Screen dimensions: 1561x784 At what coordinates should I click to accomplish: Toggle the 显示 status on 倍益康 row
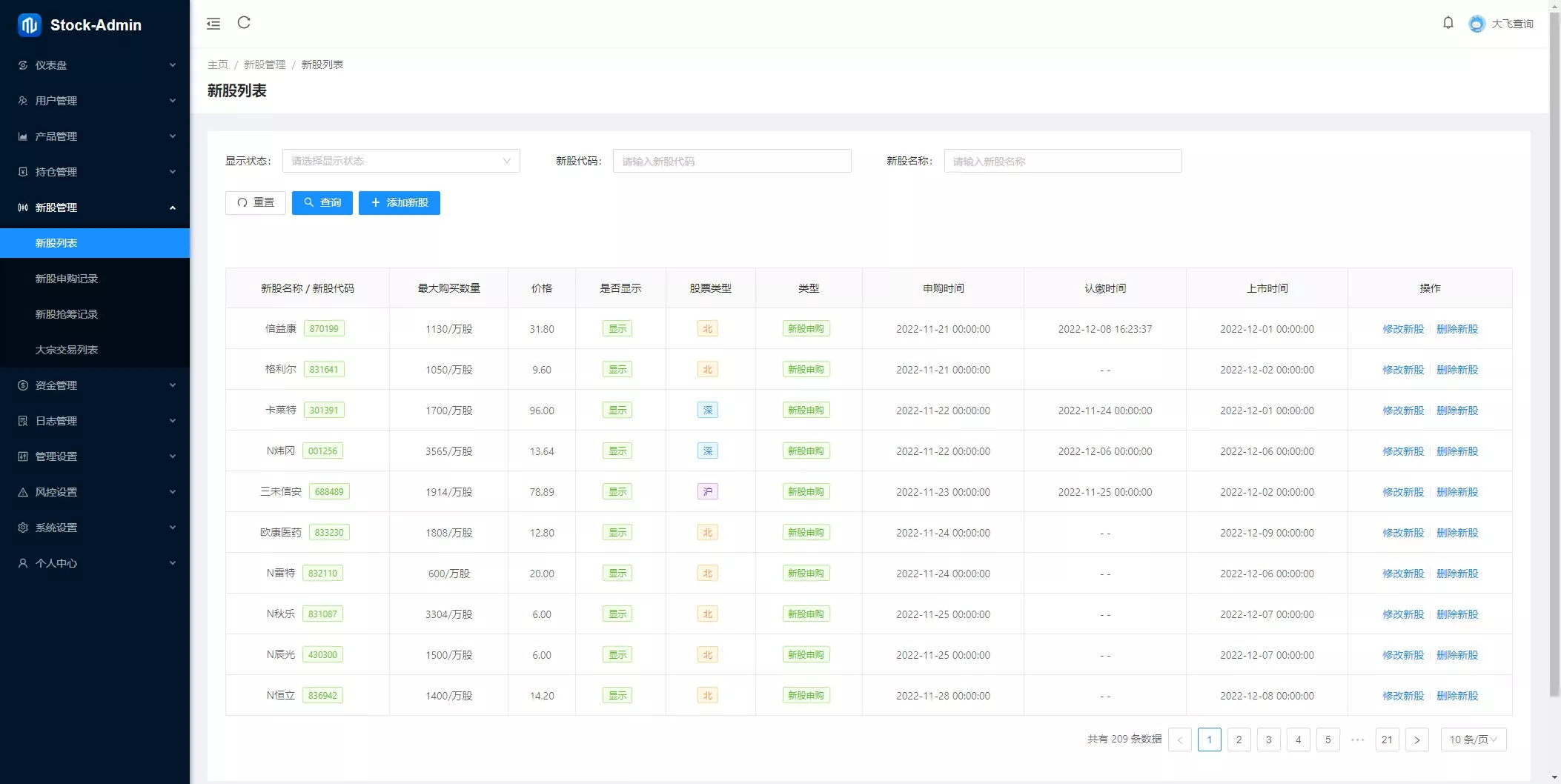coord(617,328)
